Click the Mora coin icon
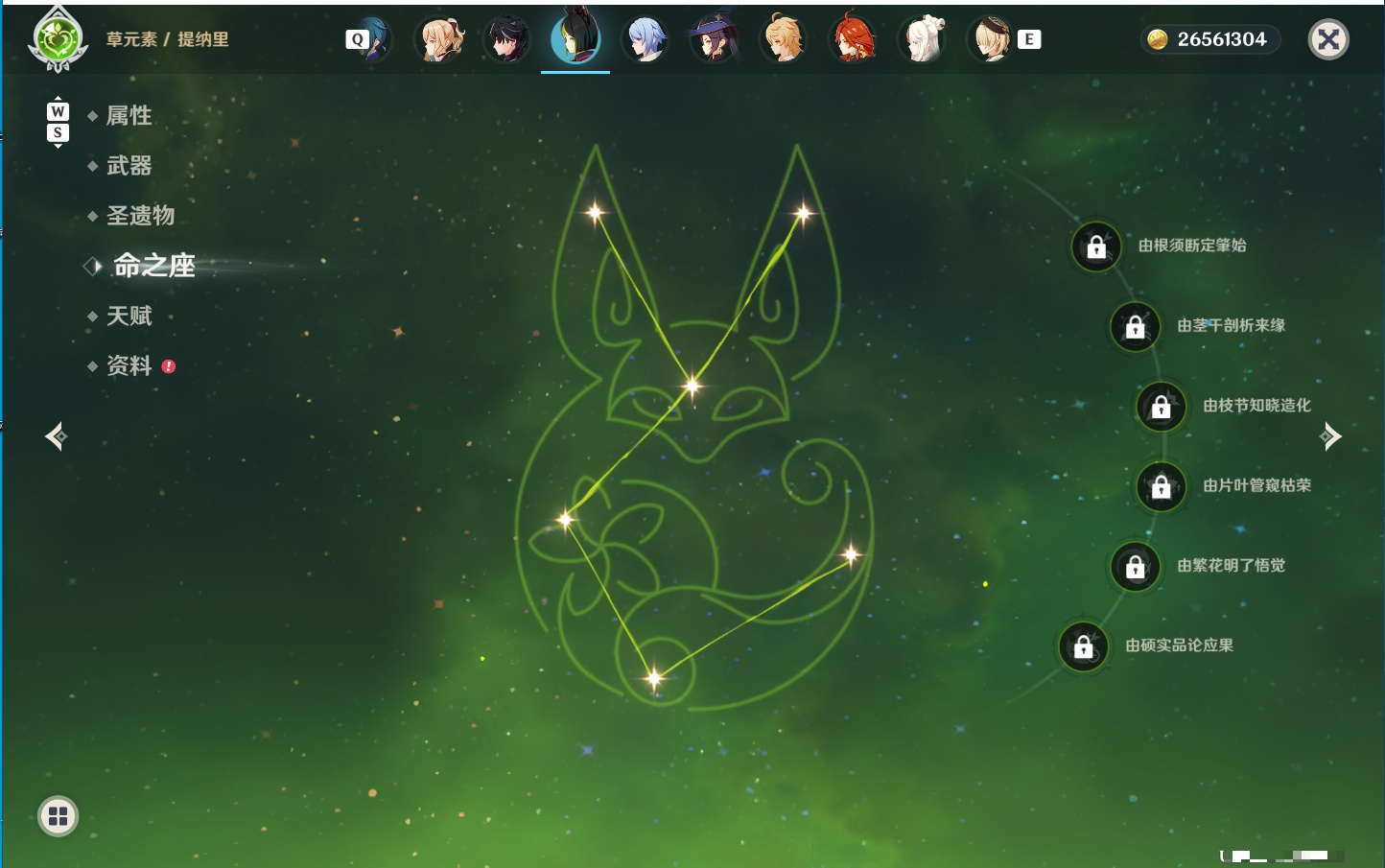 coord(1158,39)
